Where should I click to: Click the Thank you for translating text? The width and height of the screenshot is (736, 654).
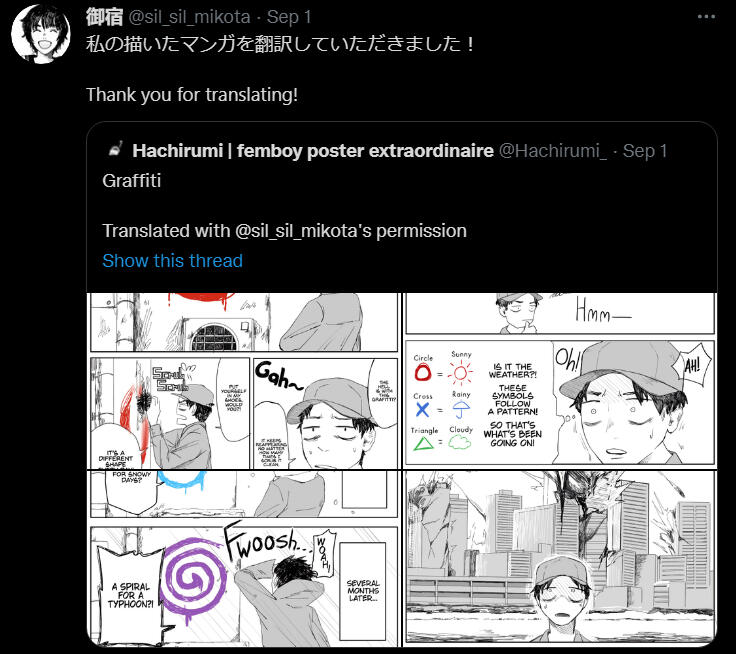click(192, 95)
